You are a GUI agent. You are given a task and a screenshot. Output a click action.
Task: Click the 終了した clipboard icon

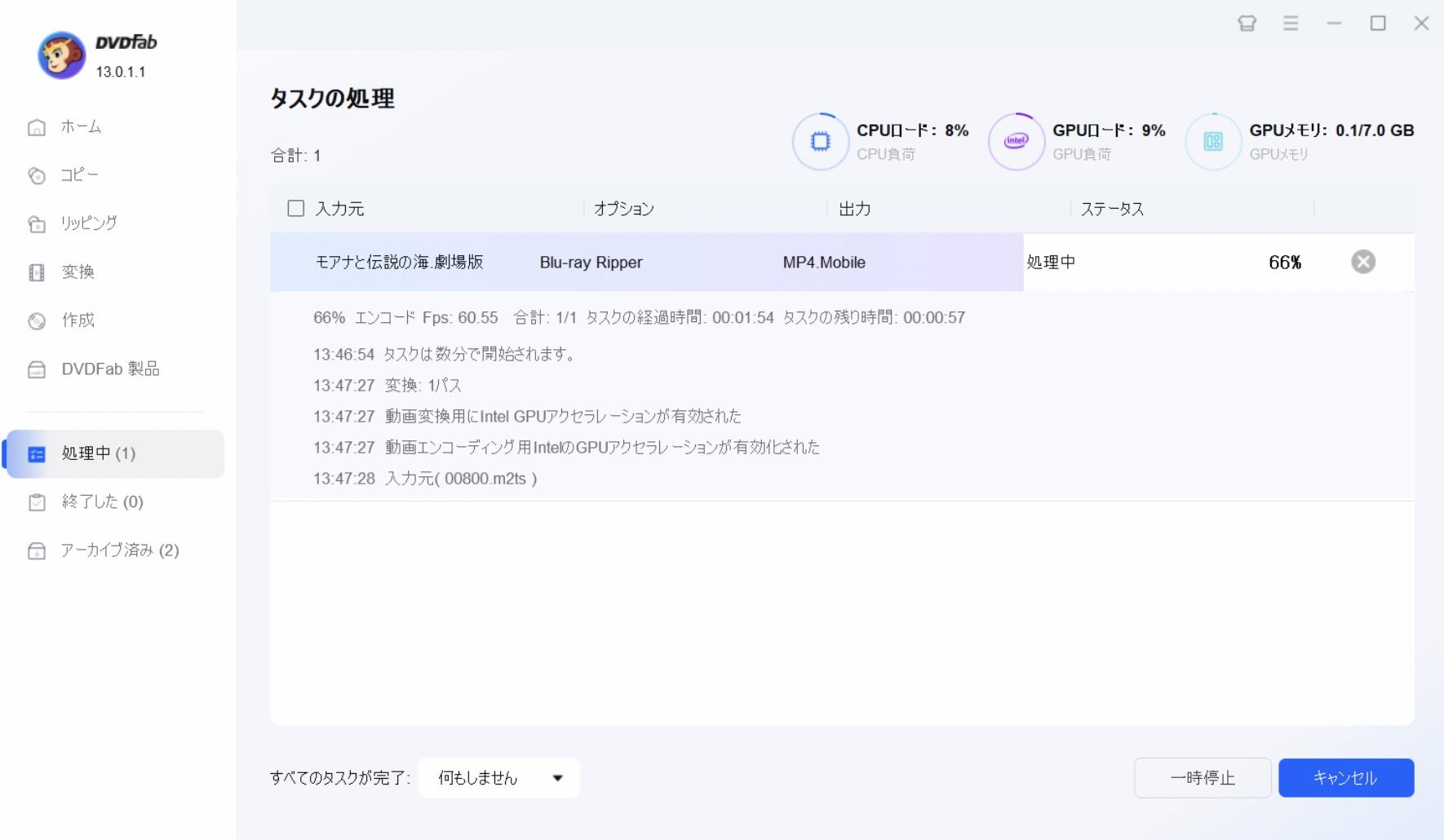(x=37, y=502)
